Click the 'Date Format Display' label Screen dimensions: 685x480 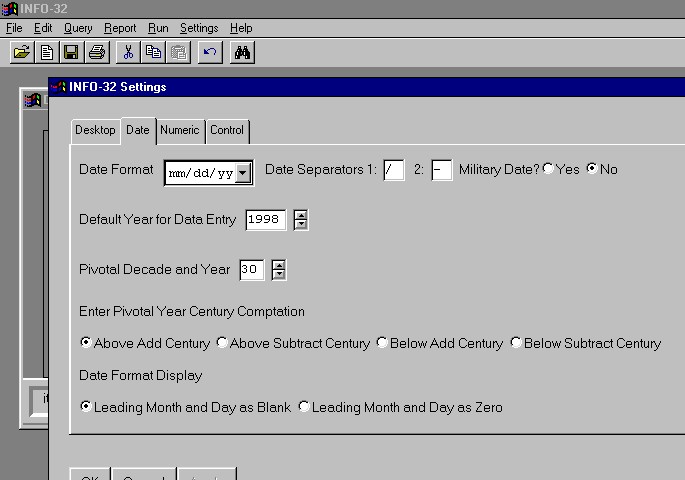point(140,376)
